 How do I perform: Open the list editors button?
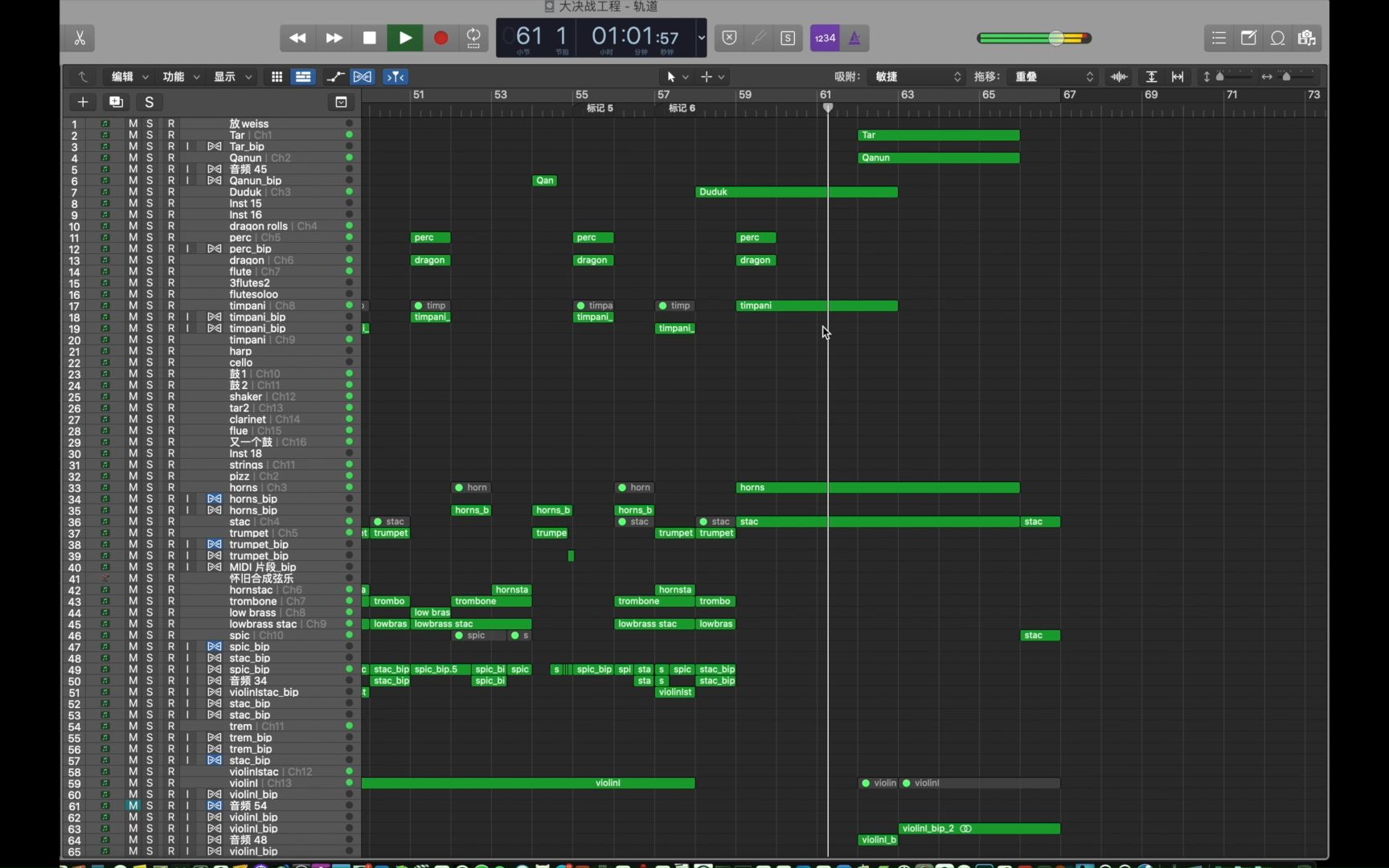tap(1219, 38)
